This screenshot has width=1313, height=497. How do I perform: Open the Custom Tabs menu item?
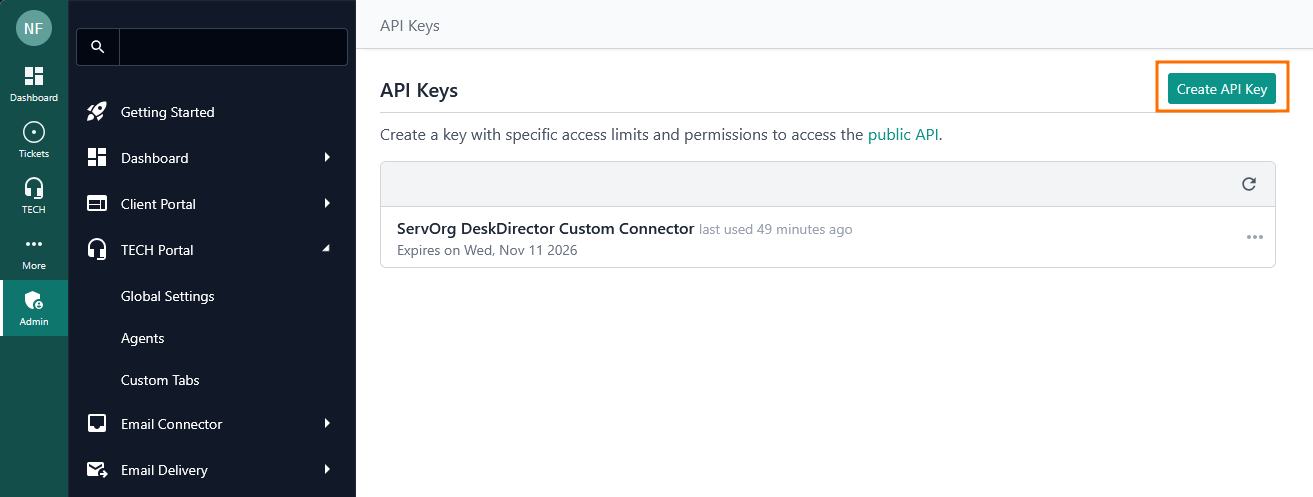click(160, 380)
